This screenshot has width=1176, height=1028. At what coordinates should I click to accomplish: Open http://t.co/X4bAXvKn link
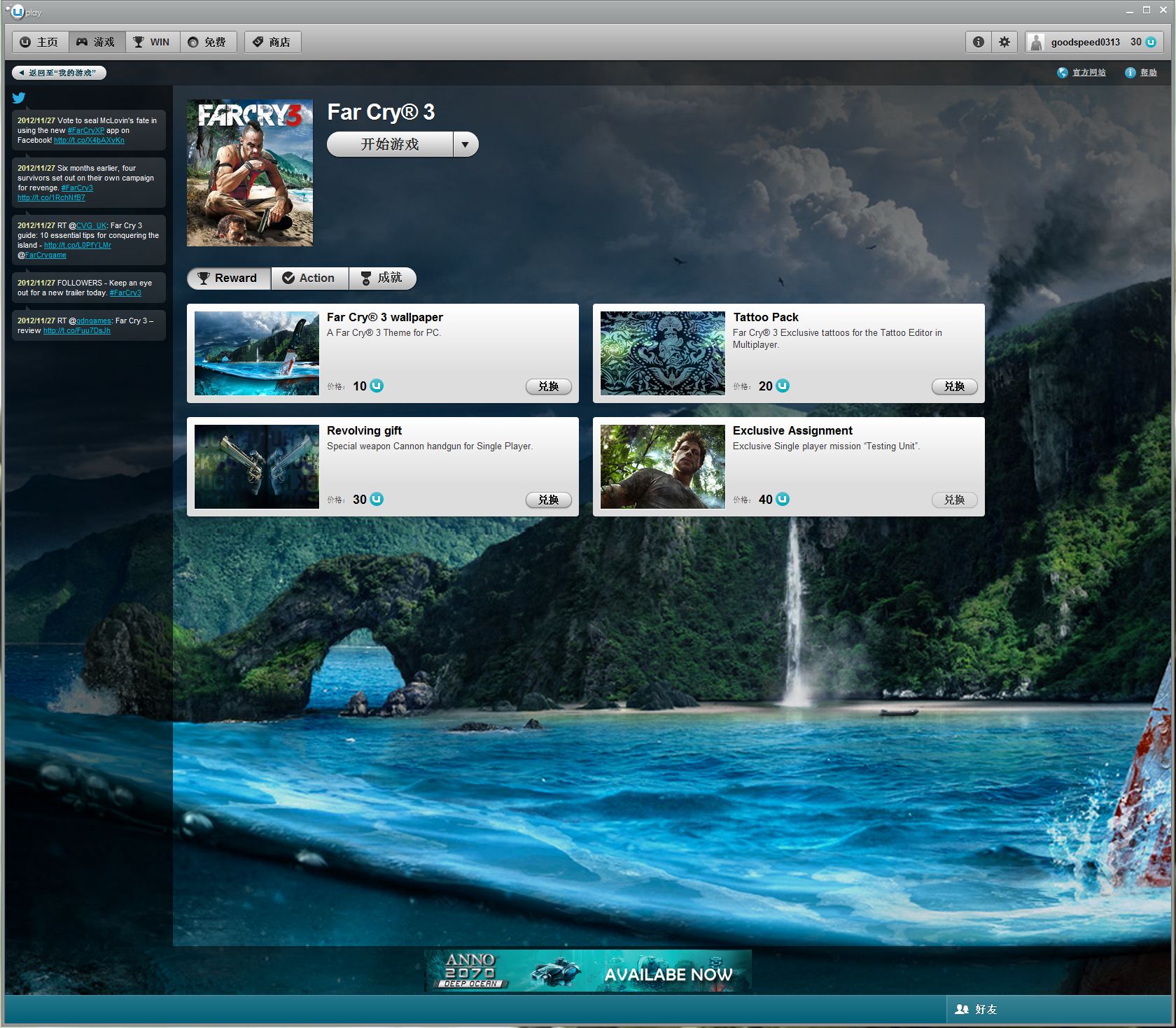click(x=89, y=140)
